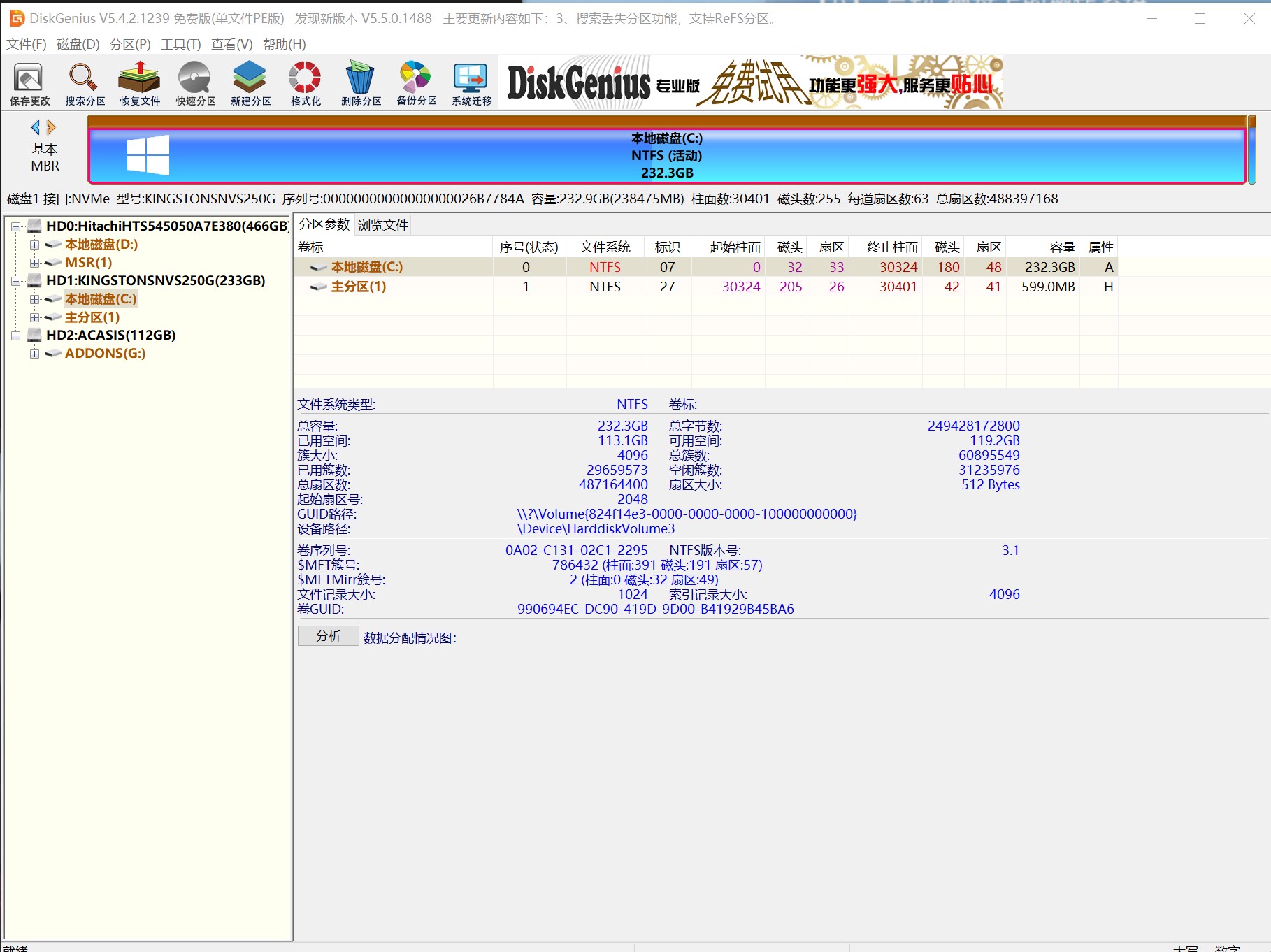Click the \Device\HarddiskVolume3 device path
The height and width of the screenshot is (952, 1271).
(x=596, y=528)
